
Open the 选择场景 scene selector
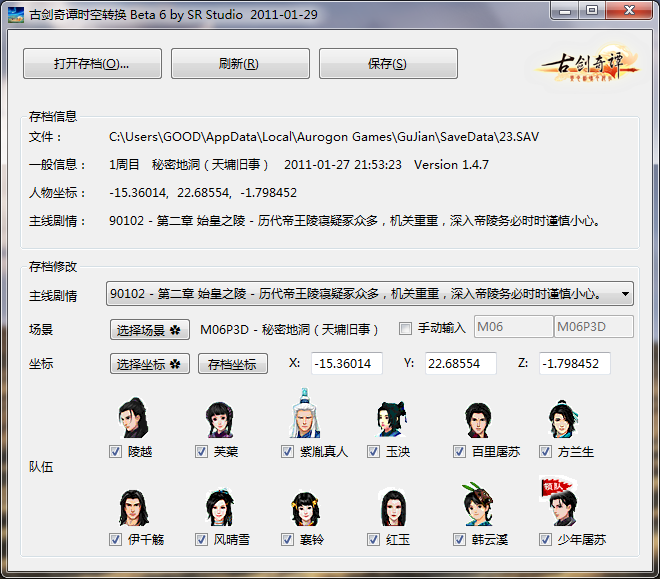[149, 329]
